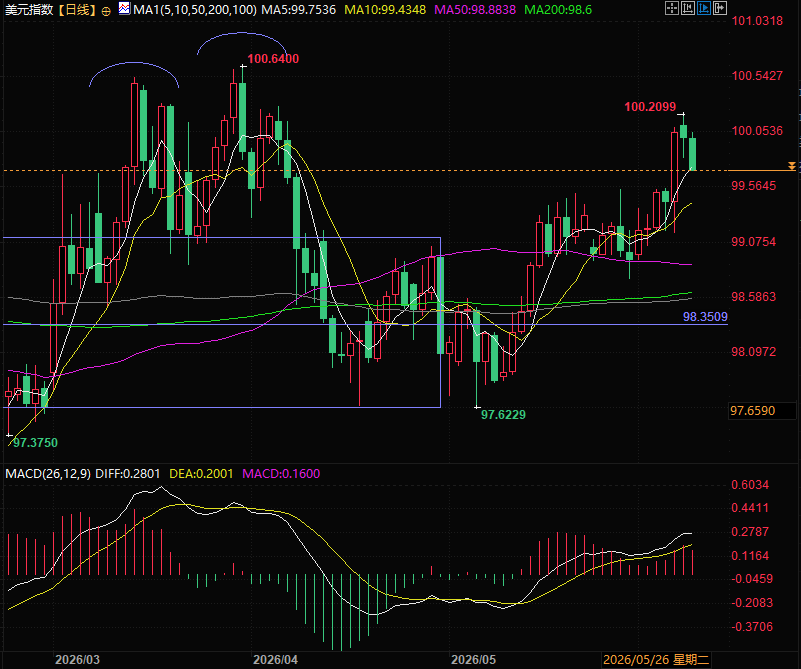Screen dimensions: 801x669
Task: Click the blue highlighted axis play icon
Action: point(703,8)
